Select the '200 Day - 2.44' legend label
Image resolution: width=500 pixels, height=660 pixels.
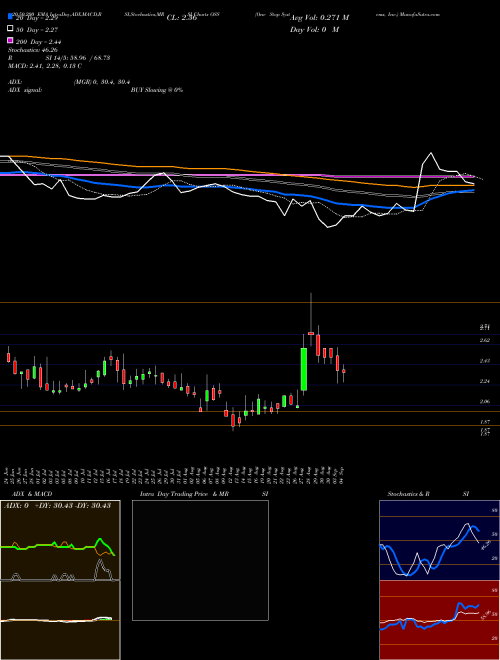(38, 41)
